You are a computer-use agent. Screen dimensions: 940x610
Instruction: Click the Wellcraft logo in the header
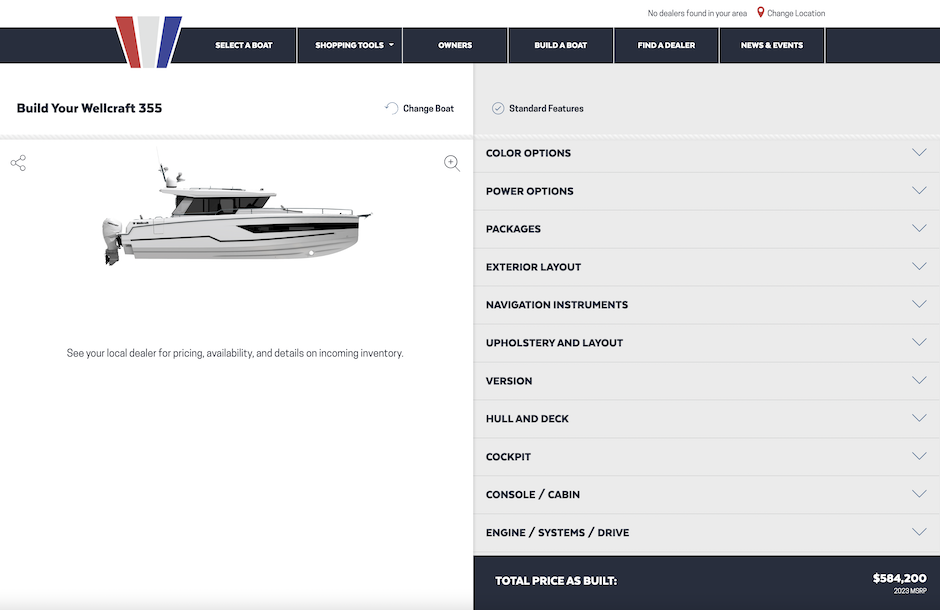tap(149, 41)
